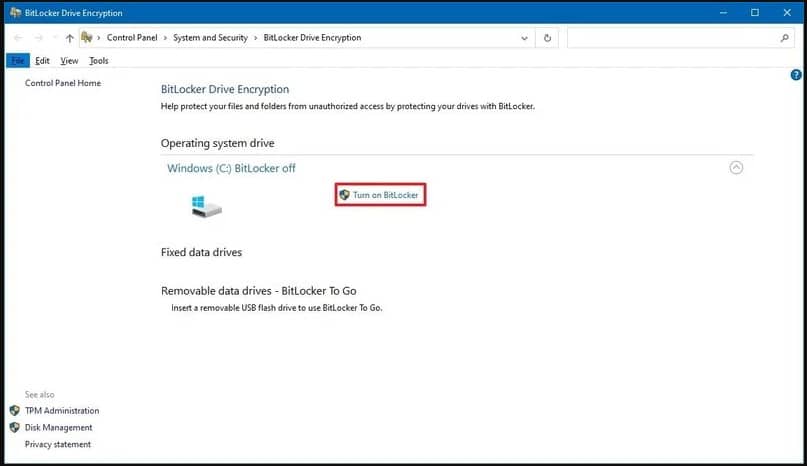This screenshot has height=466, width=807.
Task: Click the BitLocker Drive Encryption breadcrumb
Action: click(x=312, y=38)
